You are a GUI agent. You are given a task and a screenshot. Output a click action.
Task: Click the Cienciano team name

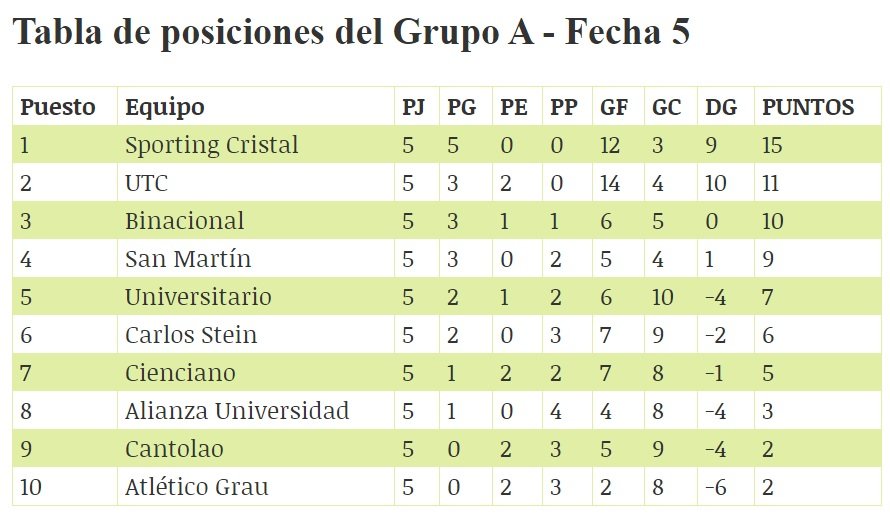[180, 373]
